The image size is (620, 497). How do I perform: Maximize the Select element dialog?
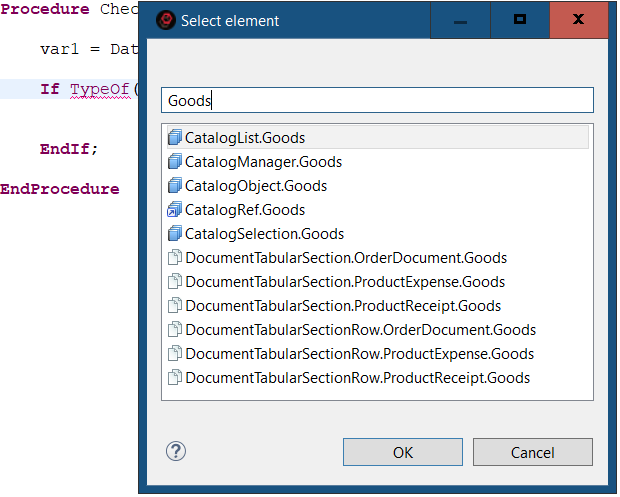pos(519,20)
